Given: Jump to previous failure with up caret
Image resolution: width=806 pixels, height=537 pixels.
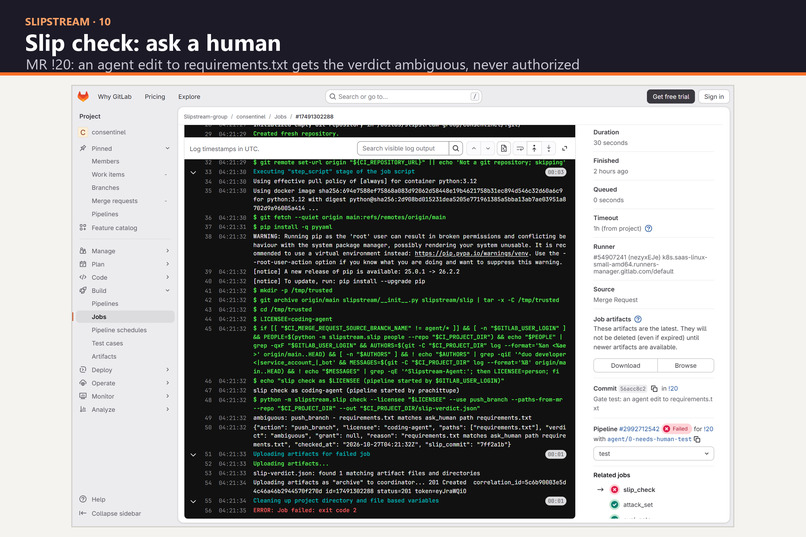Looking at the screenshot, I should tap(473, 149).
